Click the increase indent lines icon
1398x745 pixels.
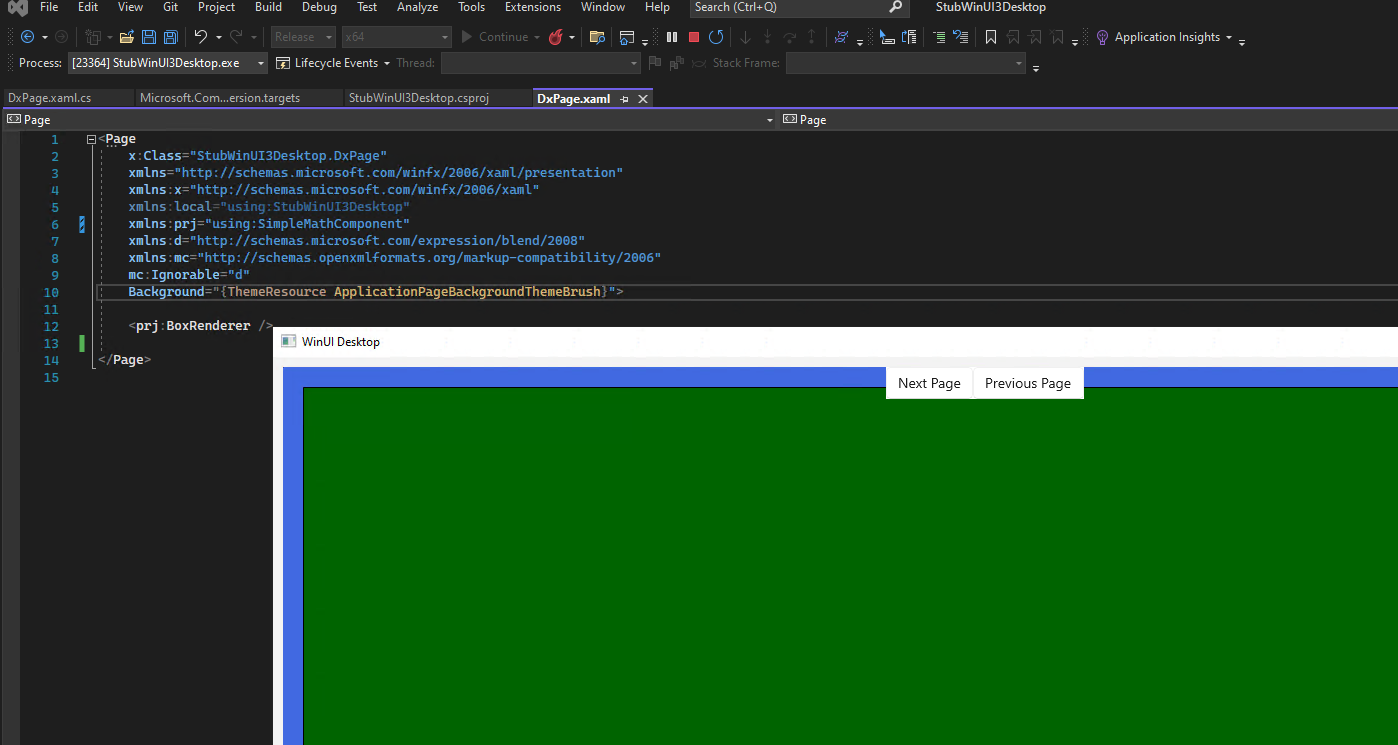pos(939,37)
